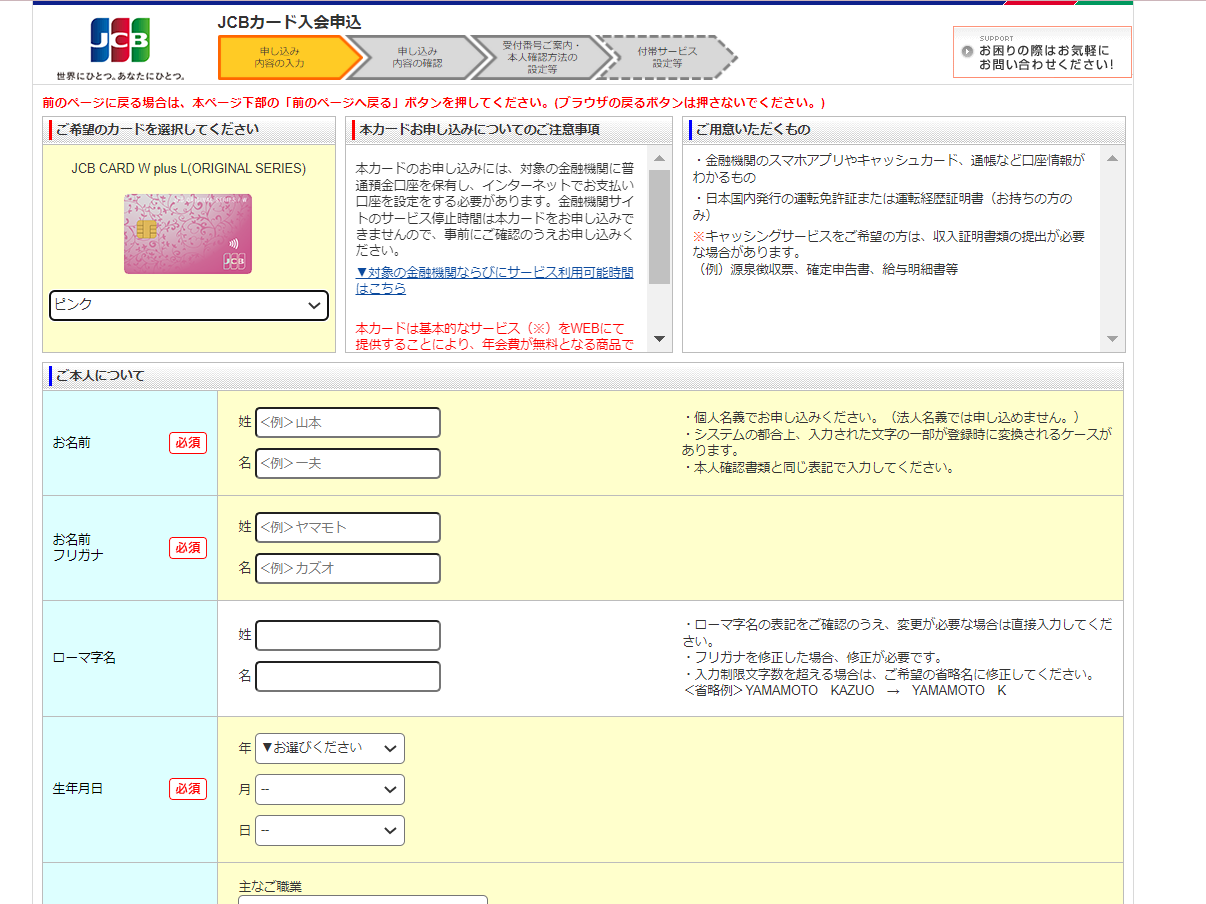Click the お名前 姓 field with placeholder 山本
This screenshot has width=1206, height=904.
click(x=348, y=423)
